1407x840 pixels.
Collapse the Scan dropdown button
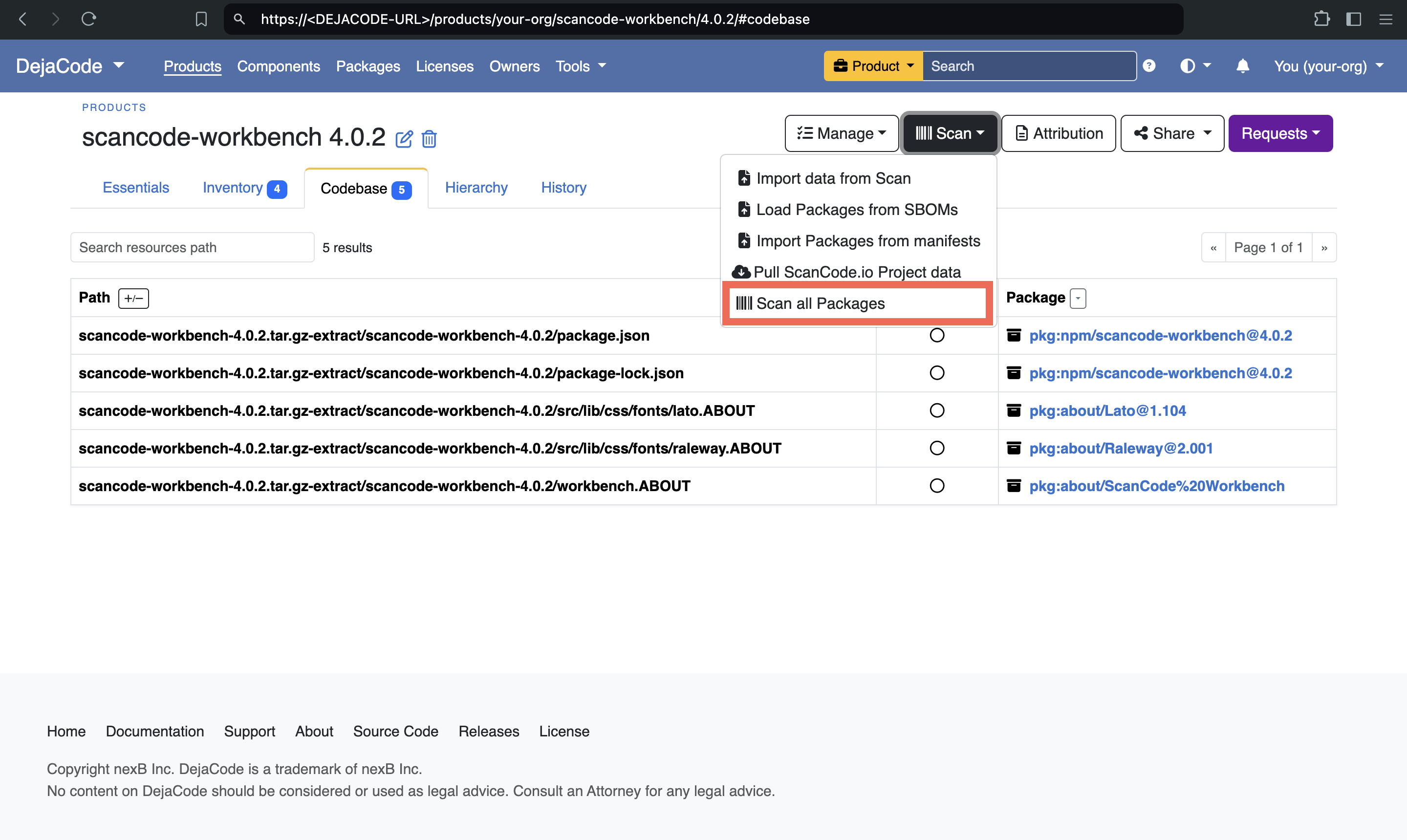tap(950, 133)
